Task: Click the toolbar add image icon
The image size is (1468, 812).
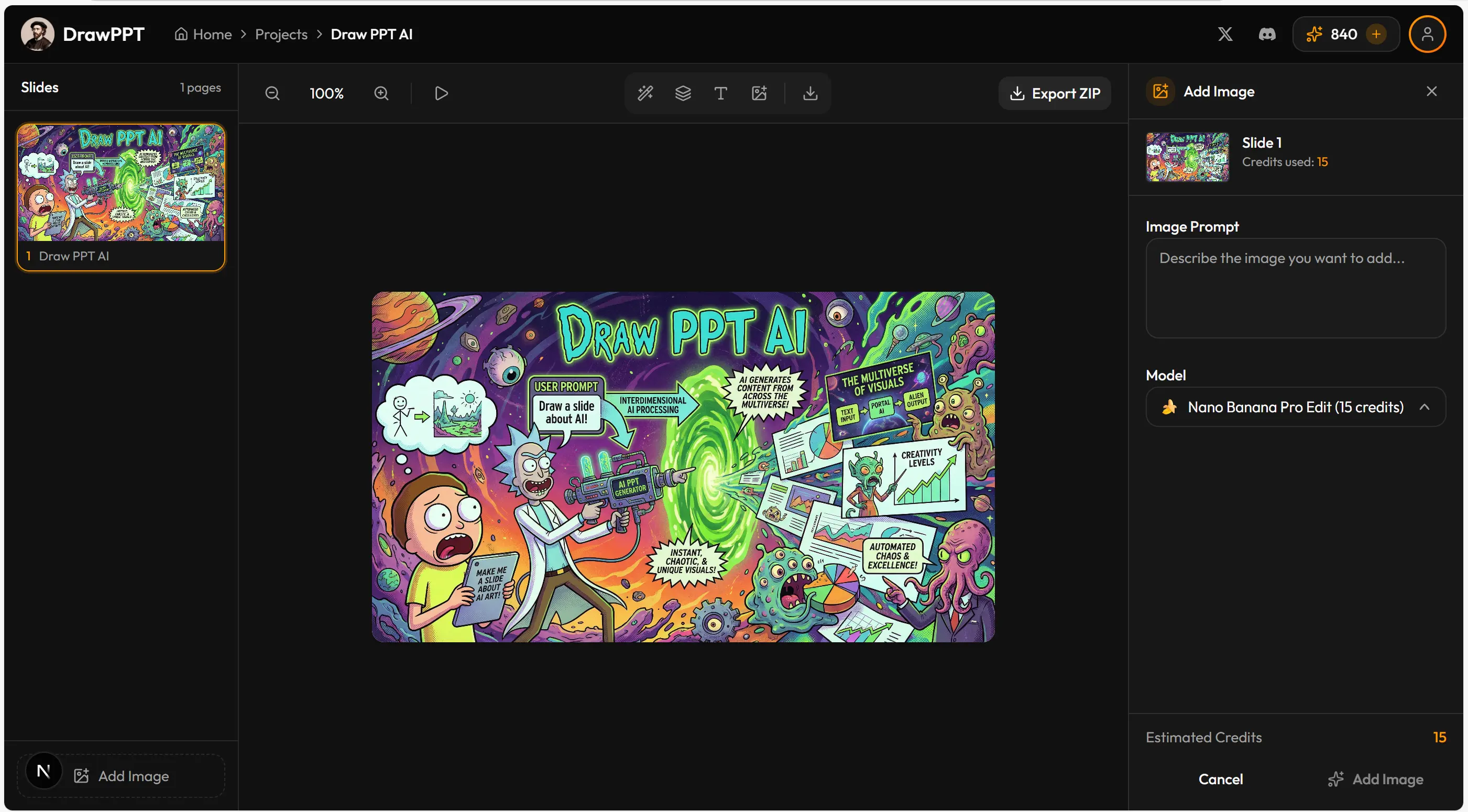Action: pos(759,93)
